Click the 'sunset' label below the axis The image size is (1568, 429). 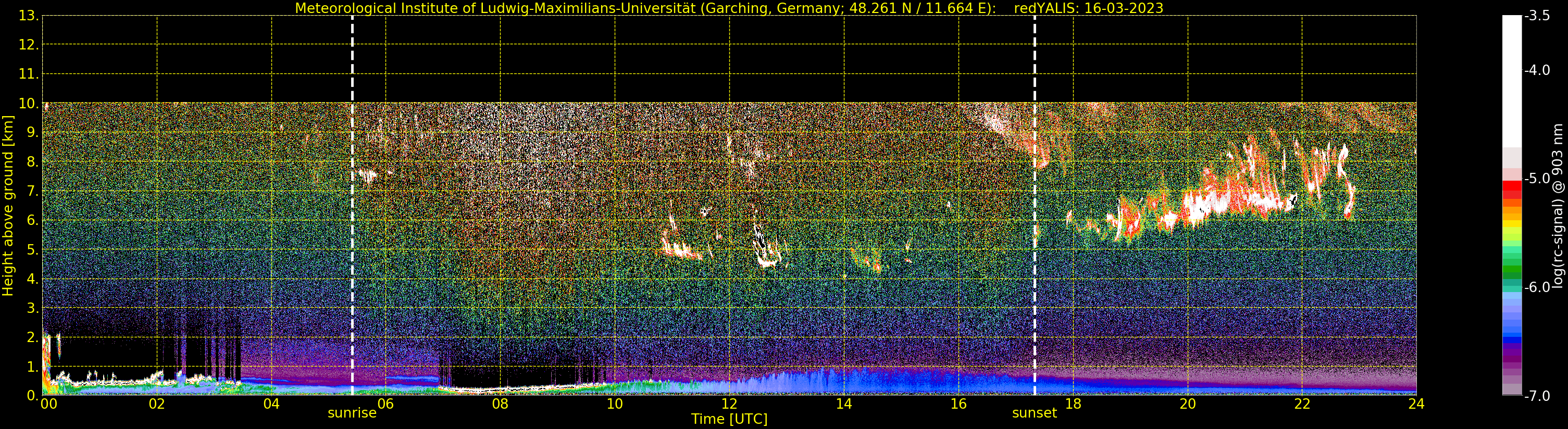1034,412
